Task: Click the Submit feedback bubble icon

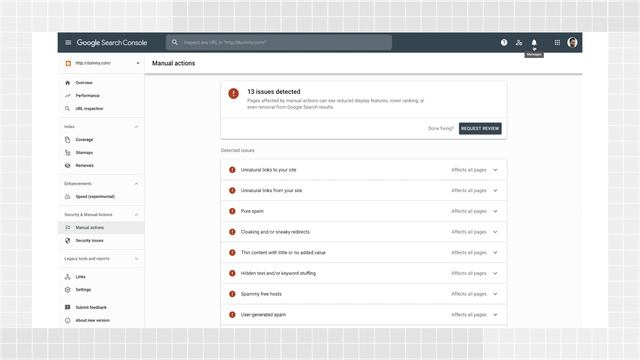Action: 68,307
